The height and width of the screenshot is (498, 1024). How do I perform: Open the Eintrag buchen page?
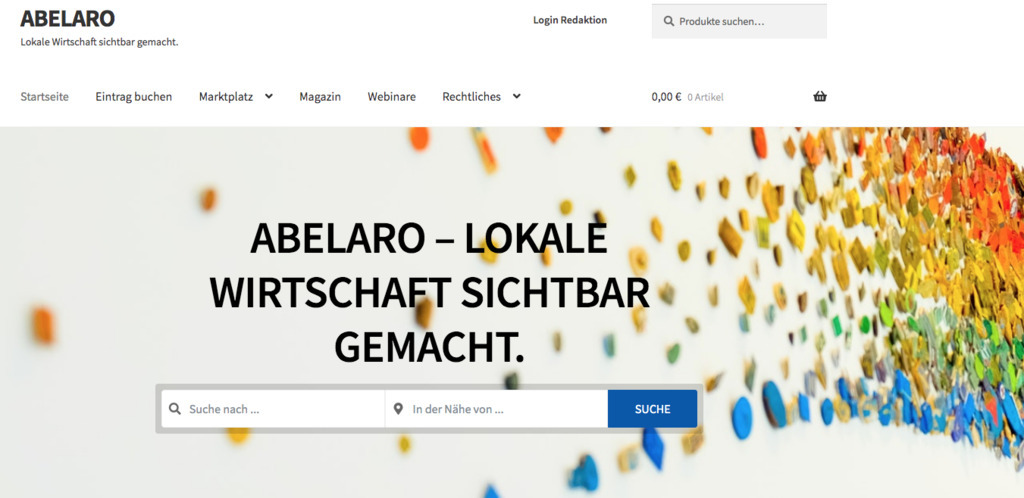pyautogui.click(x=134, y=97)
